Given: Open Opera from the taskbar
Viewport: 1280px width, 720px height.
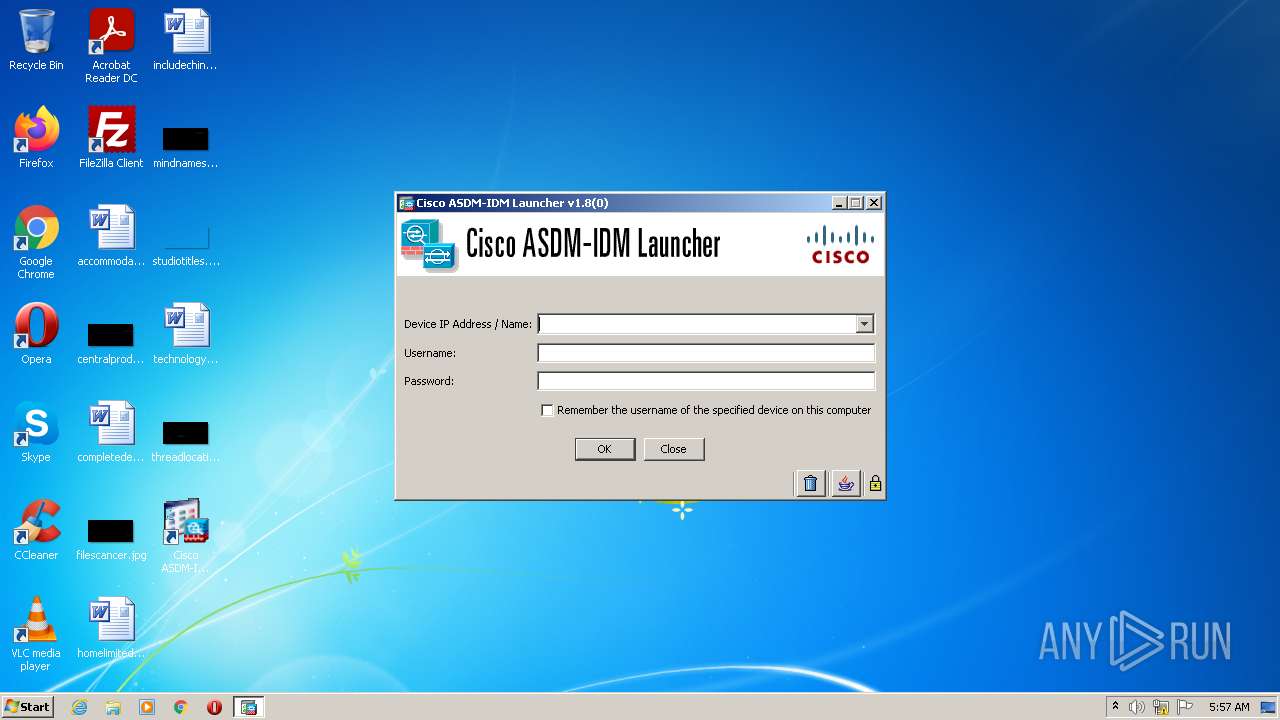Looking at the screenshot, I should coord(214,707).
